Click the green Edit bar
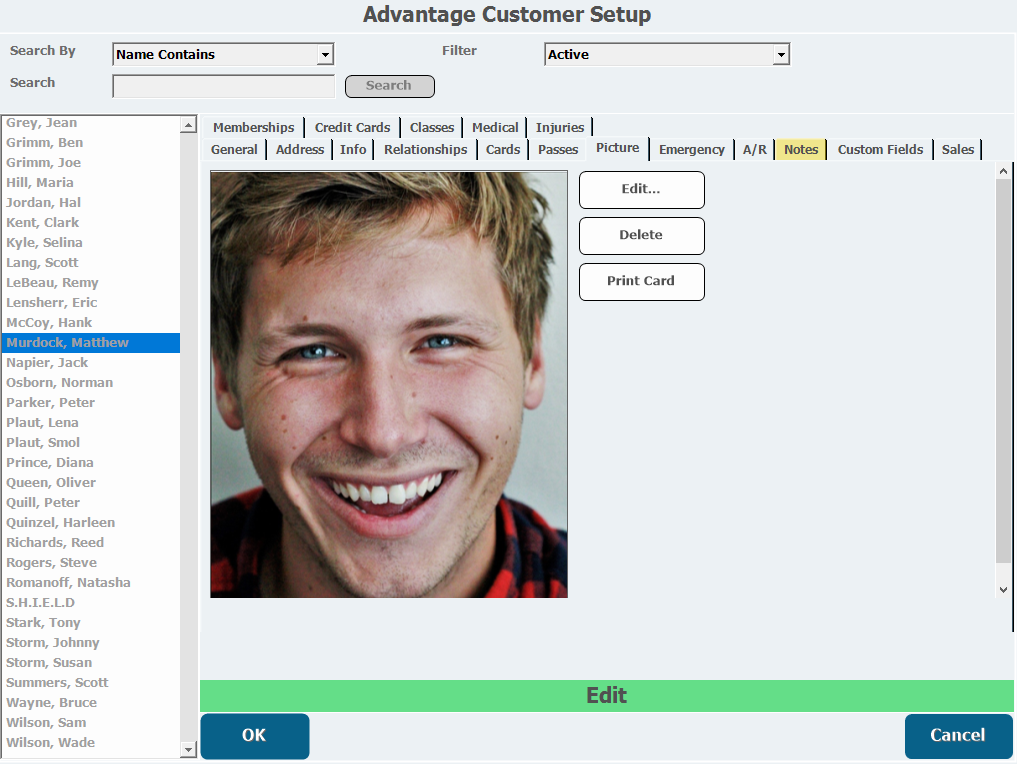The width and height of the screenshot is (1017, 764). [606, 695]
